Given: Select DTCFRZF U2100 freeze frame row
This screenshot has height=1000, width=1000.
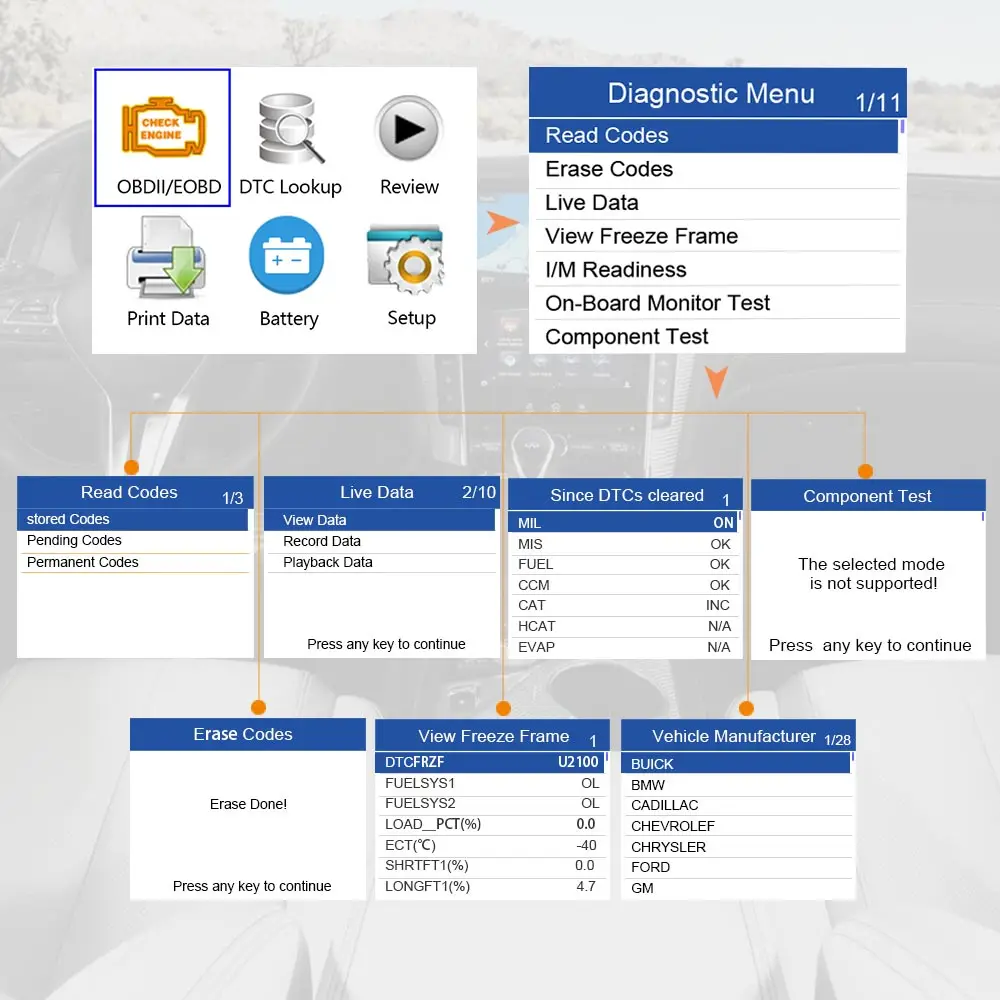Looking at the screenshot, I should coord(490,762).
